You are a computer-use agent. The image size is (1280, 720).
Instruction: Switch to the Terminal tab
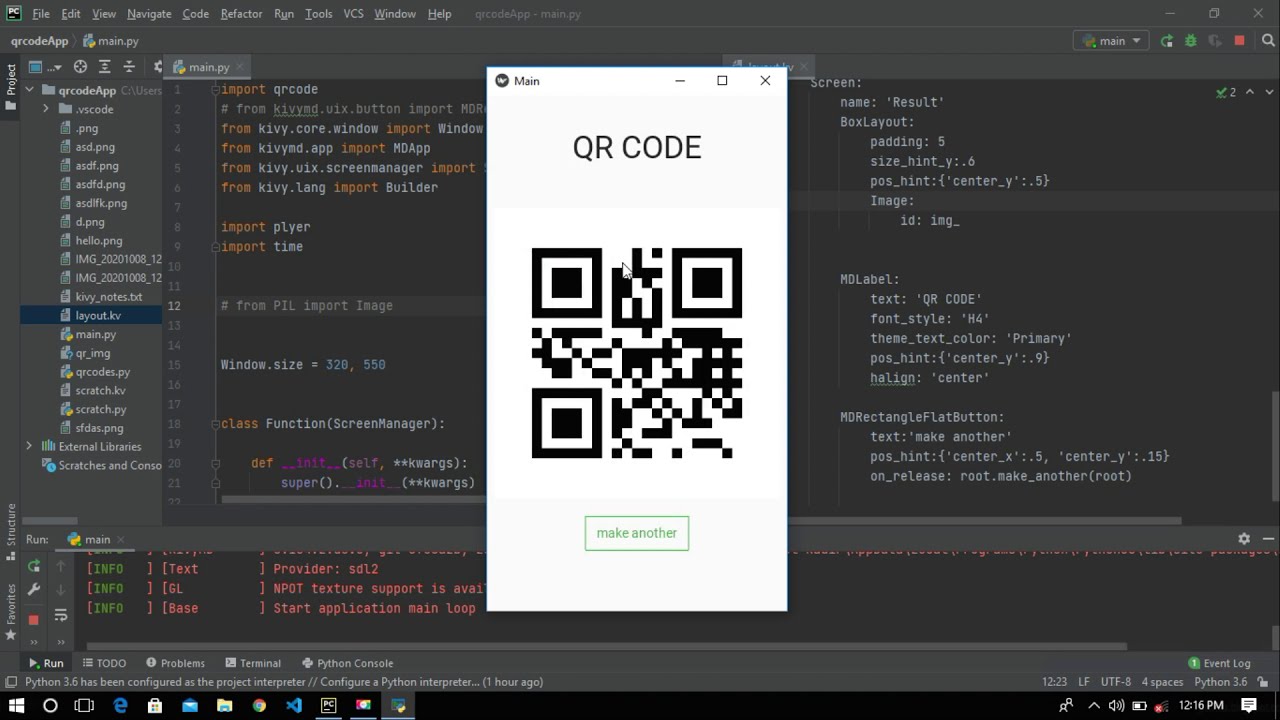coord(253,663)
